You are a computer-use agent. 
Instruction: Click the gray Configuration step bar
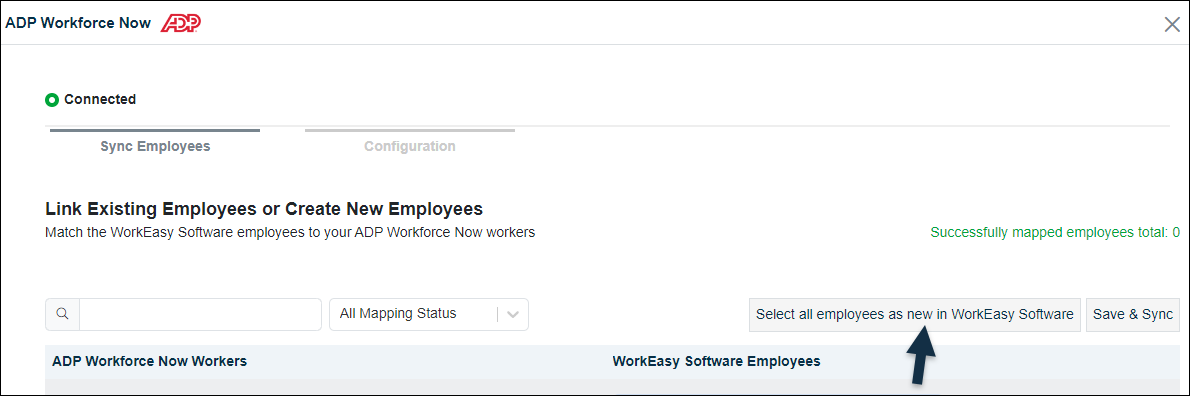click(410, 130)
